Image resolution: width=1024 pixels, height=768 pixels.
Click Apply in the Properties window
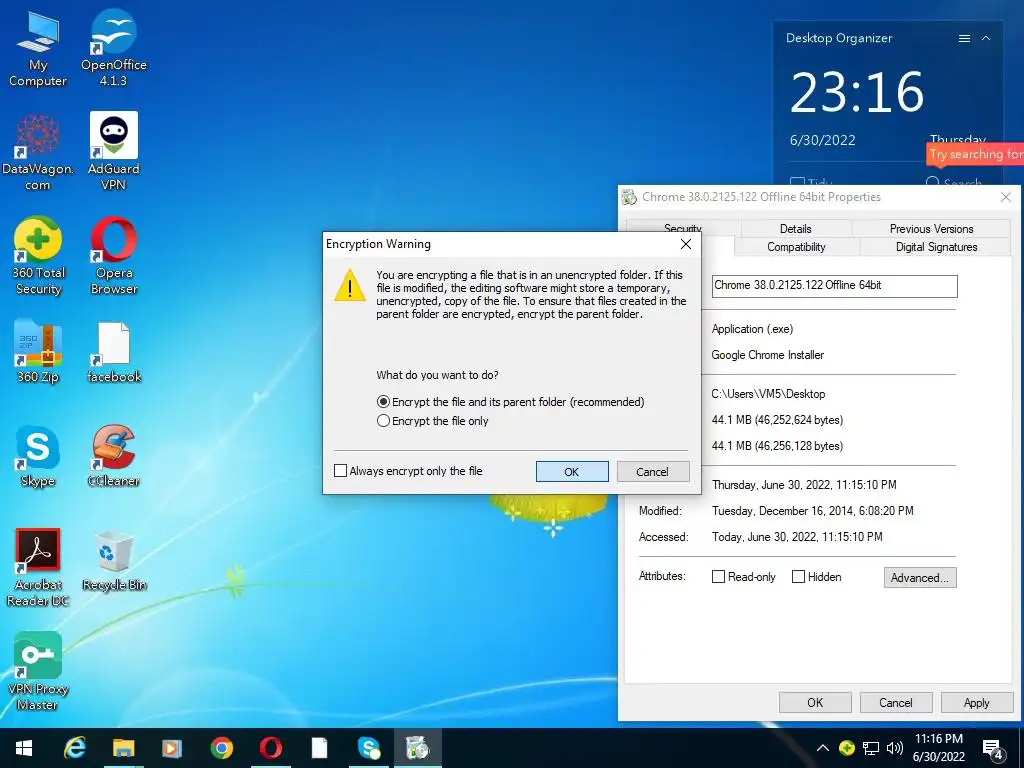coord(976,703)
